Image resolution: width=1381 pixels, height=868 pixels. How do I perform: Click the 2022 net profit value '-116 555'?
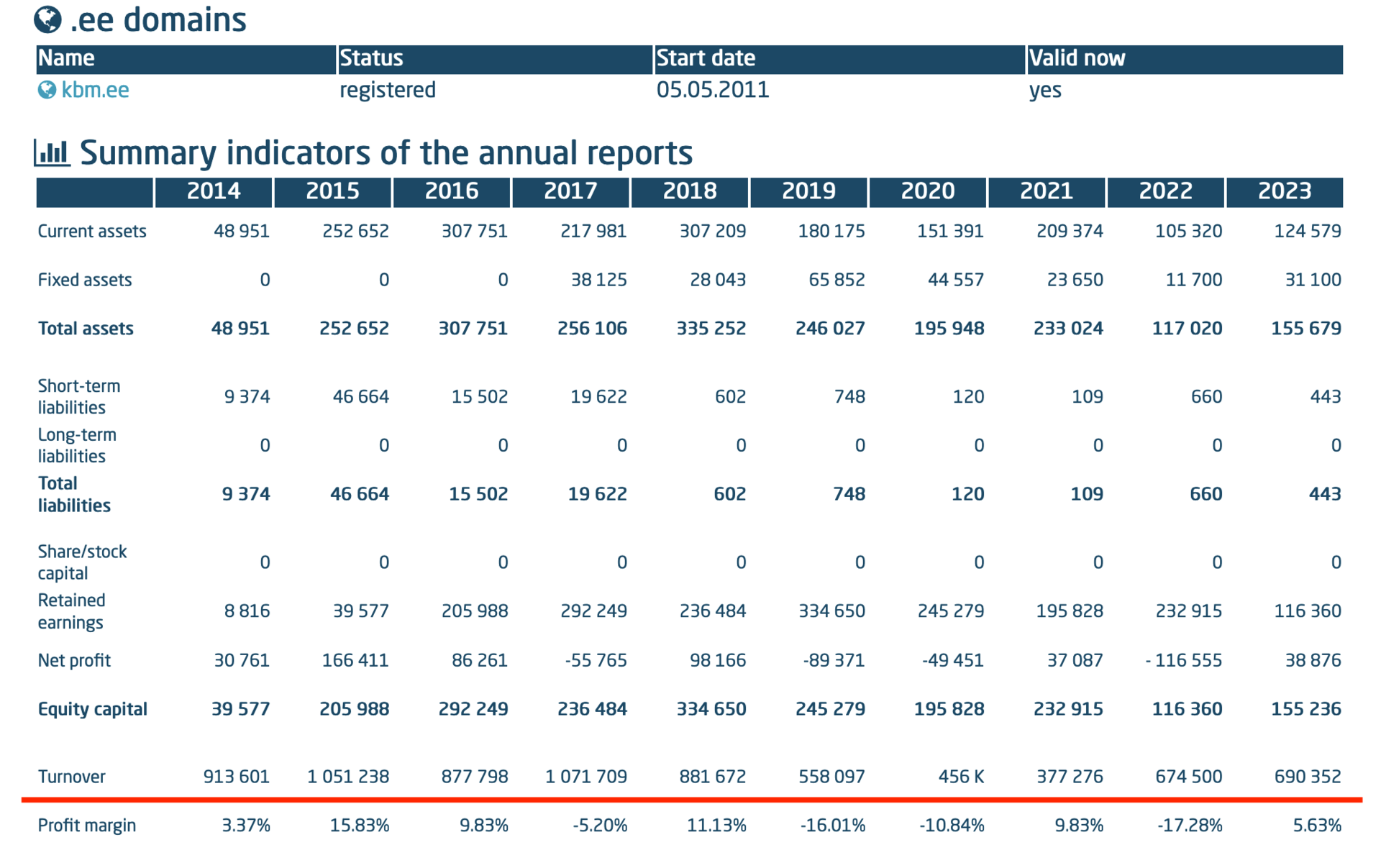[1183, 660]
